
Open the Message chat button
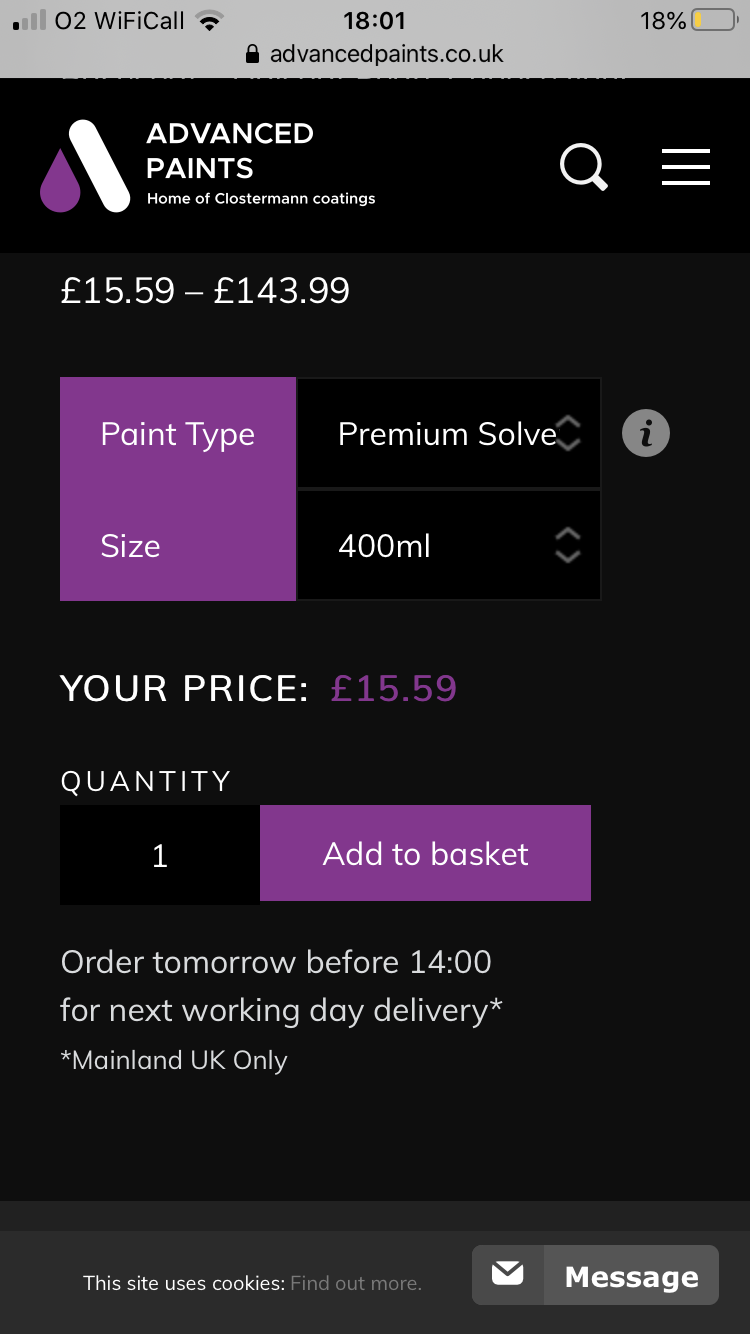[x=595, y=1274]
